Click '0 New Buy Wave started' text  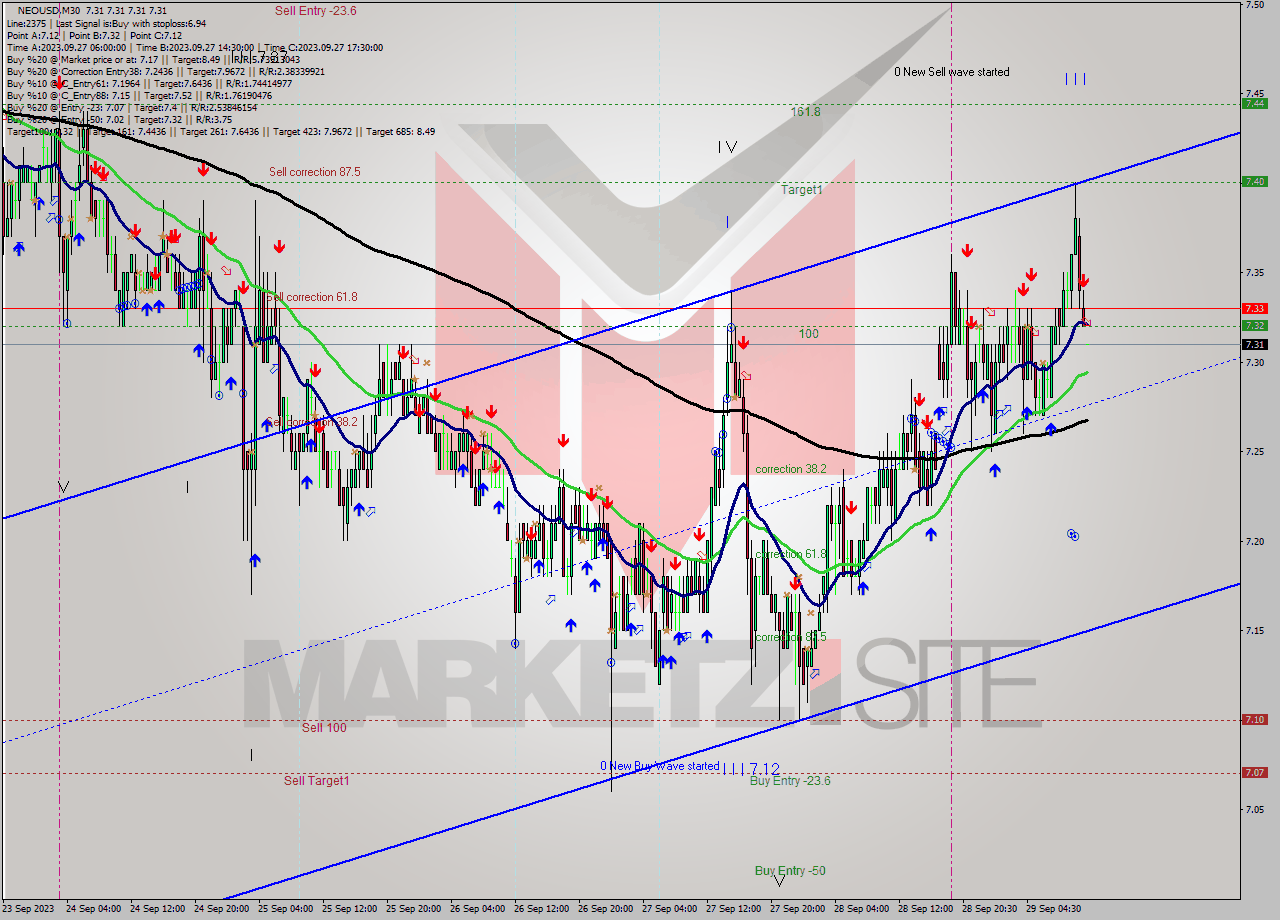(660, 767)
